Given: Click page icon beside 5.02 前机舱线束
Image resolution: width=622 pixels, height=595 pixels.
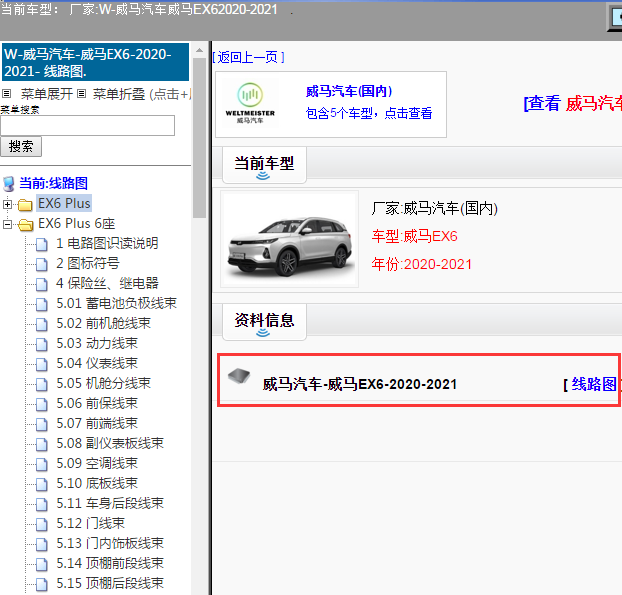Looking at the screenshot, I should pyautogui.click(x=42, y=324).
